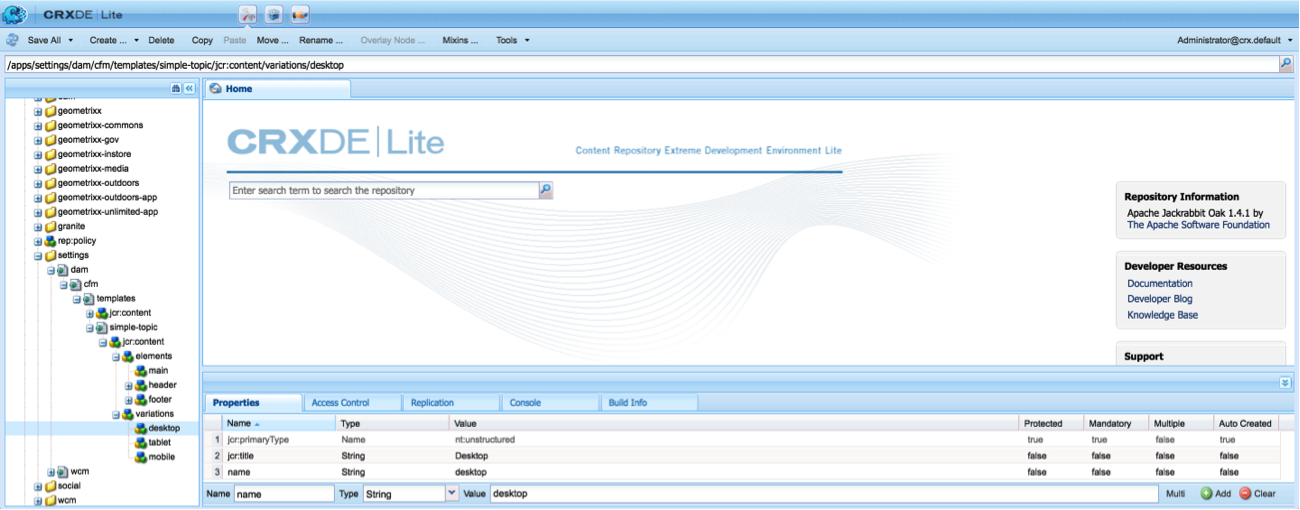The height and width of the screenshot is (510, 1300).
Task: Click the refresh icon beside Save All
Action: tap(13, 41)
